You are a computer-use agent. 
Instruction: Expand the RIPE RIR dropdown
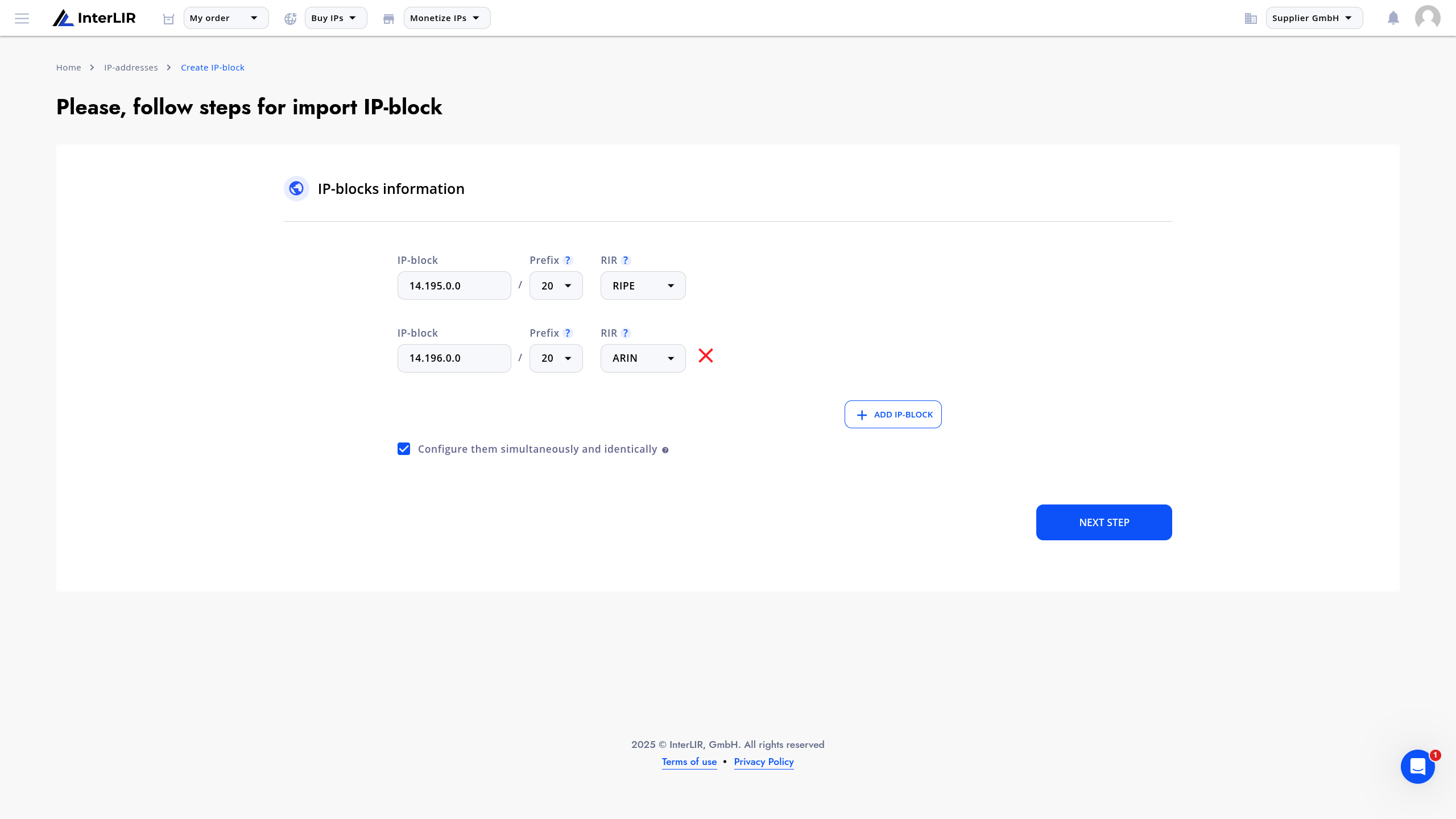pyautogui.click(x=643, y=286)
